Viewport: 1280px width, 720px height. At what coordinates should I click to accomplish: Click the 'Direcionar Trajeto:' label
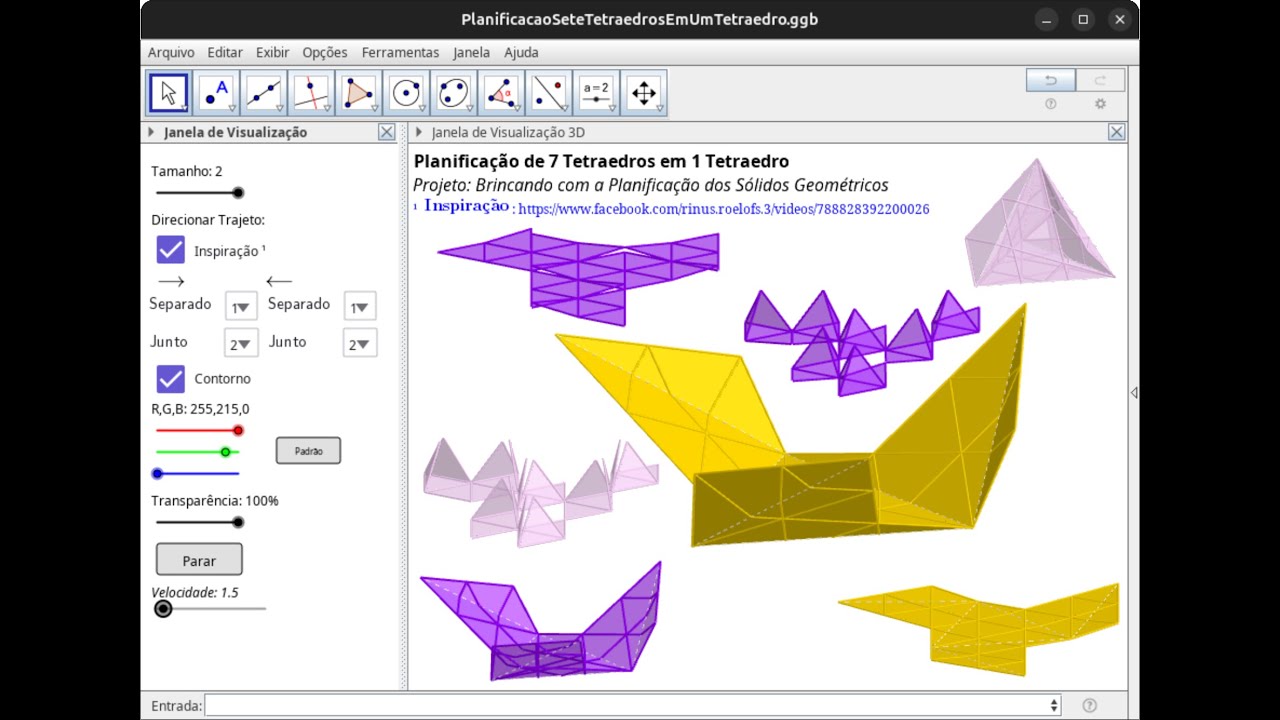208,219
